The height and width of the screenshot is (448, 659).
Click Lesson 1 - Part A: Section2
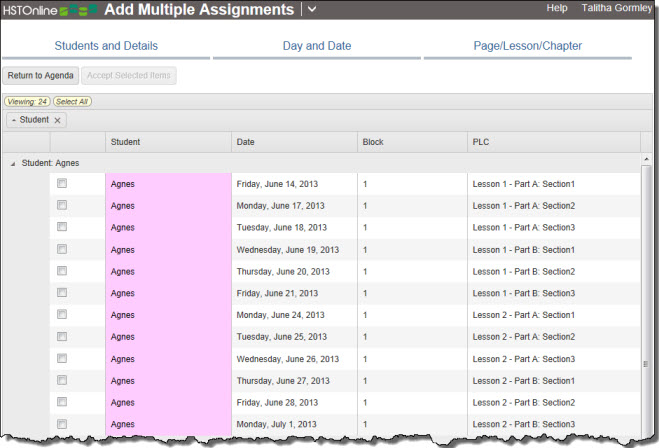tap(524, 206)
